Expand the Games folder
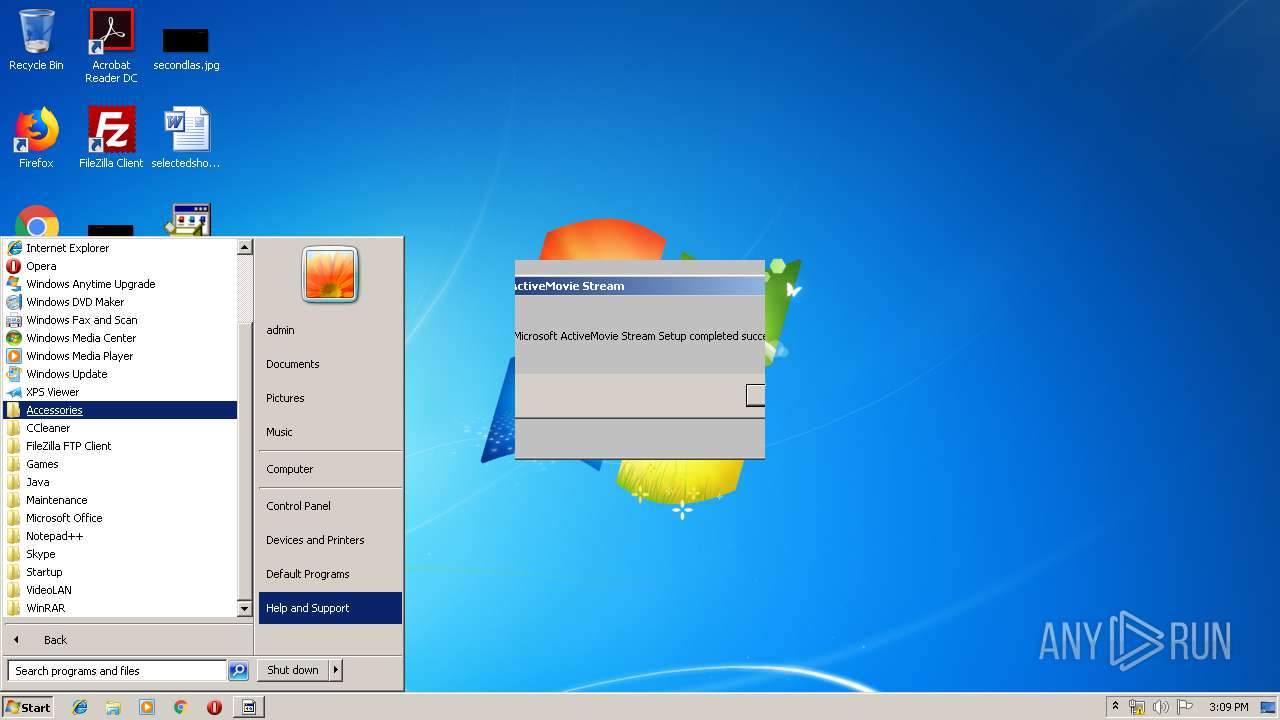Image resolution: width=1280 pixels, height=720 pixels. pos(120,464)
